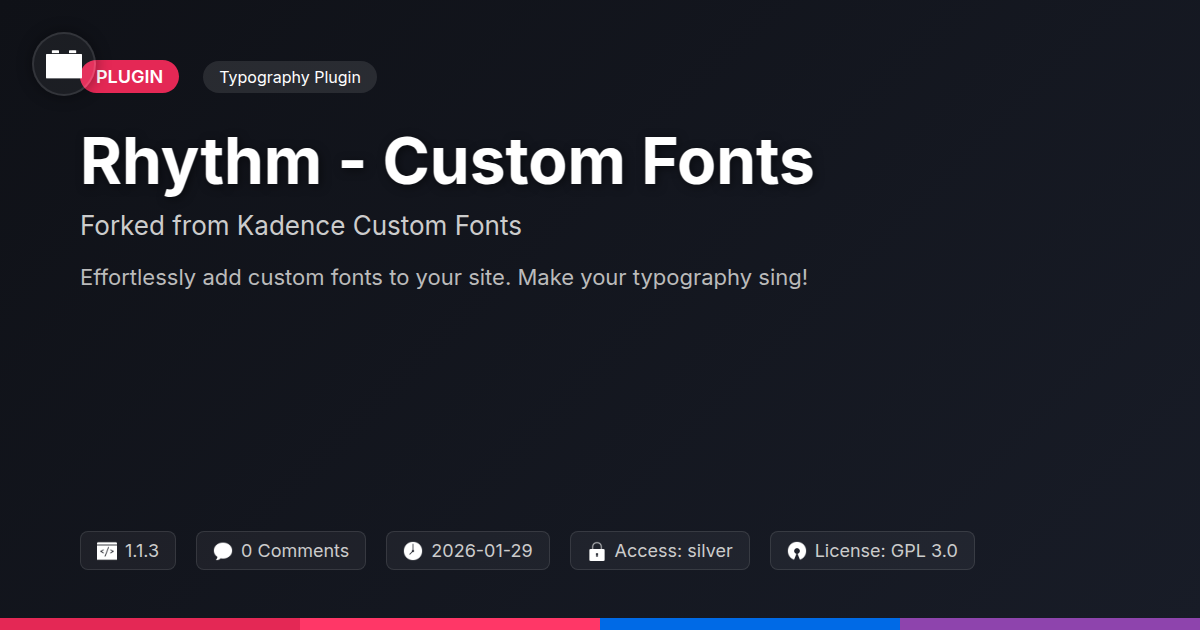Click the 'Effortlessly add custom fonts' description
Image resolution: width=1200 pixels, height=630 pixels.
(444, 278)
